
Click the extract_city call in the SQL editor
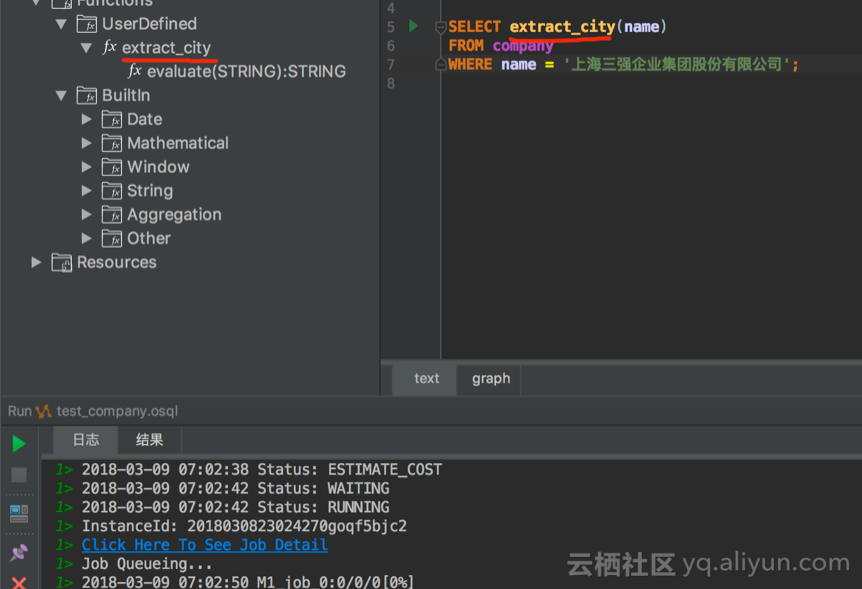point(562,26)
